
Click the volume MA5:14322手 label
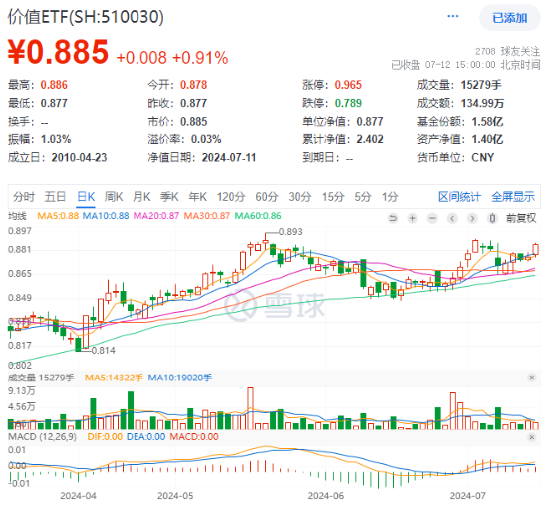pos(114,378)
